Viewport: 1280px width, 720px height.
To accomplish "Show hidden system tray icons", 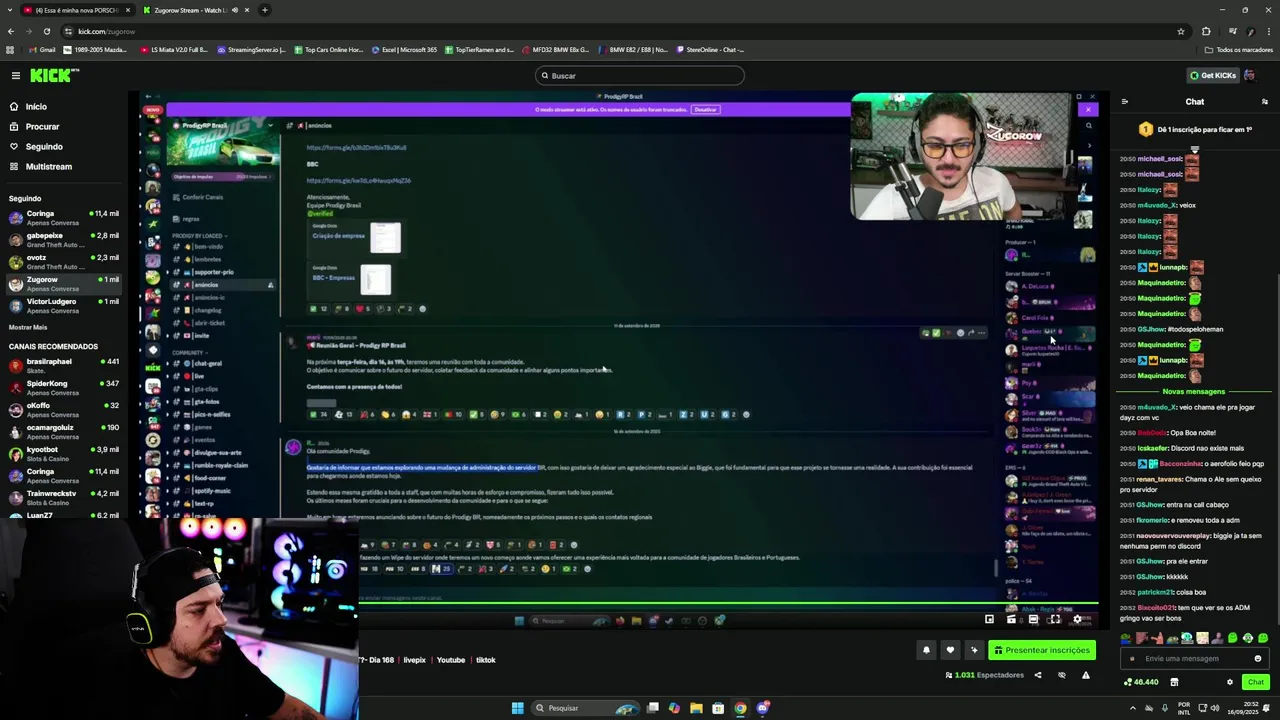I will [x=1135, y=708].
